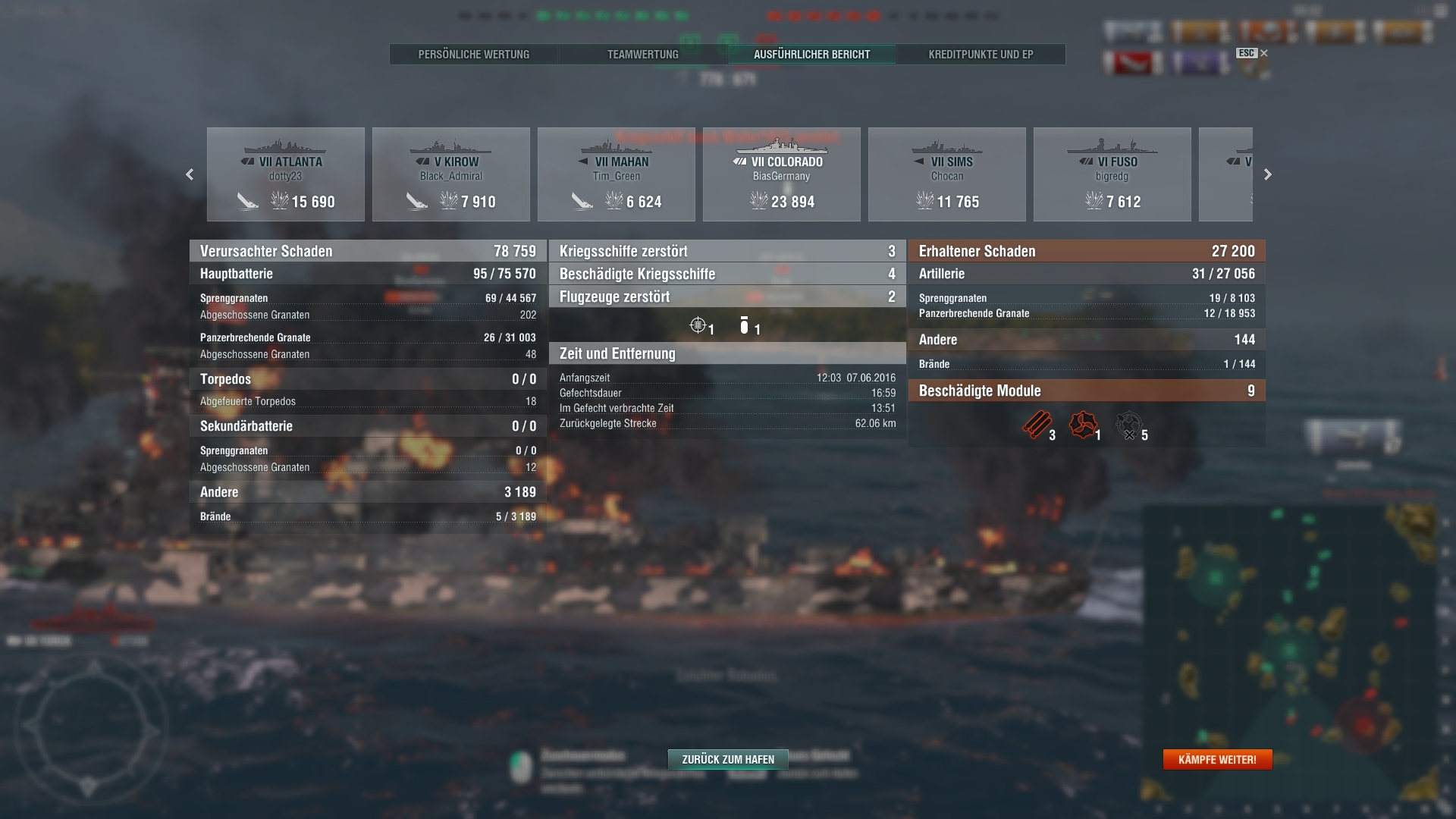1456x819 pixels.
Task: Click the damaged engine module icon
Action: click(x=1083, y=425)
